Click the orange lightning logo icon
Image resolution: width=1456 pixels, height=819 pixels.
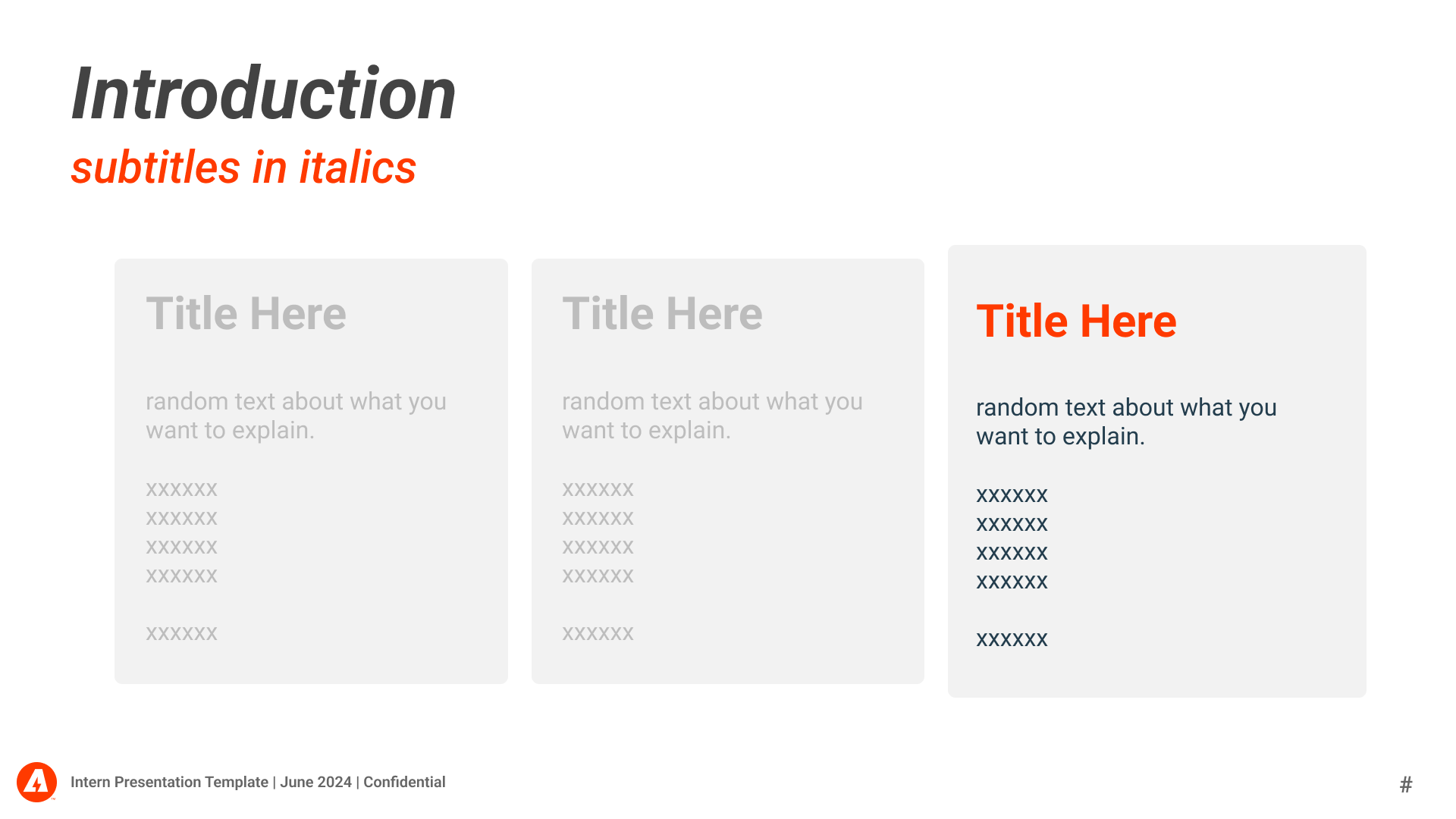tap(36, 782)
